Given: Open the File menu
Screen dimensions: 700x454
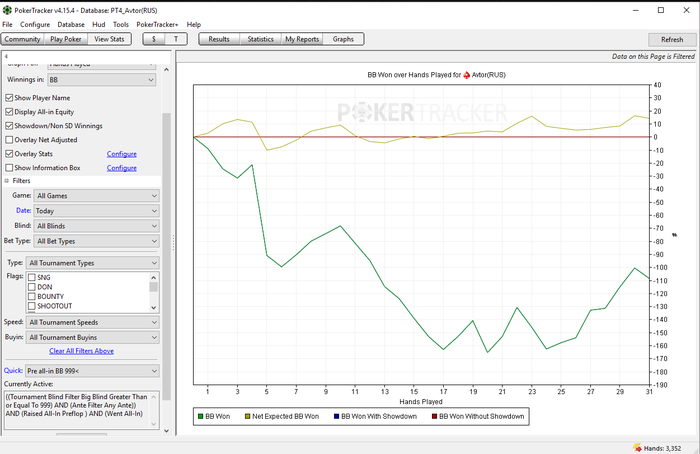Looking at the screenshot, I should click(8, 25).
